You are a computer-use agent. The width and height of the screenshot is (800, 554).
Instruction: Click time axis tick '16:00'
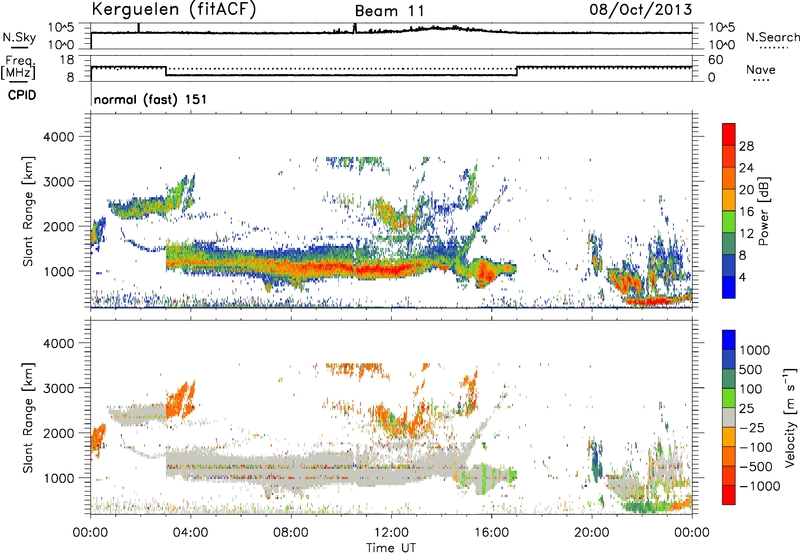(491, 533)
